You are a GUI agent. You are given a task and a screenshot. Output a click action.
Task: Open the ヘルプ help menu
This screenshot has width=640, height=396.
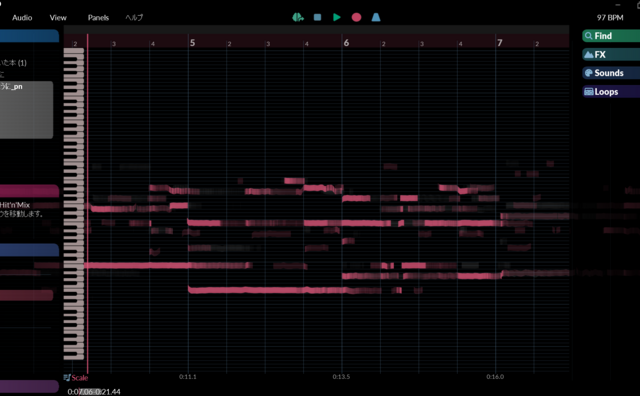coord(134,18)
